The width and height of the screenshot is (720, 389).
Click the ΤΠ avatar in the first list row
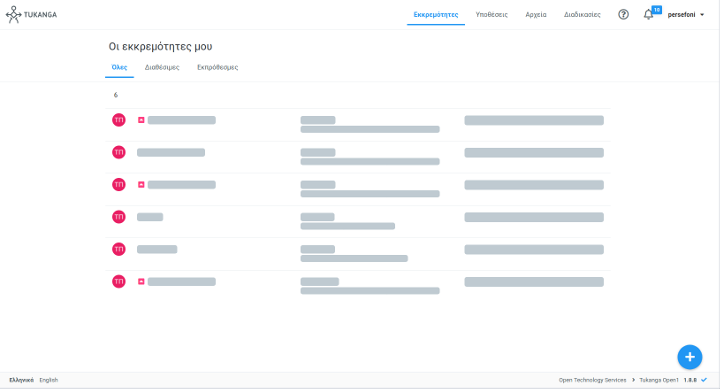tap(119, 120)
